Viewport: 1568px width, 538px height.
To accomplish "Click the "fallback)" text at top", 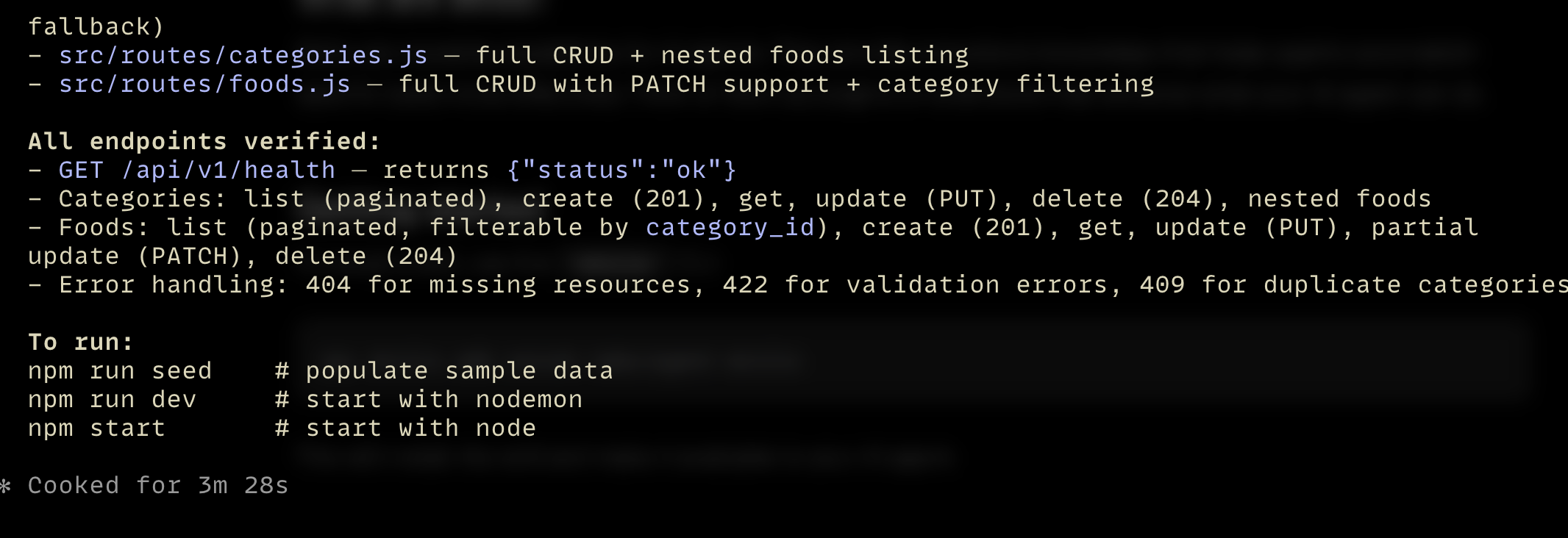I will coord(96,27).
